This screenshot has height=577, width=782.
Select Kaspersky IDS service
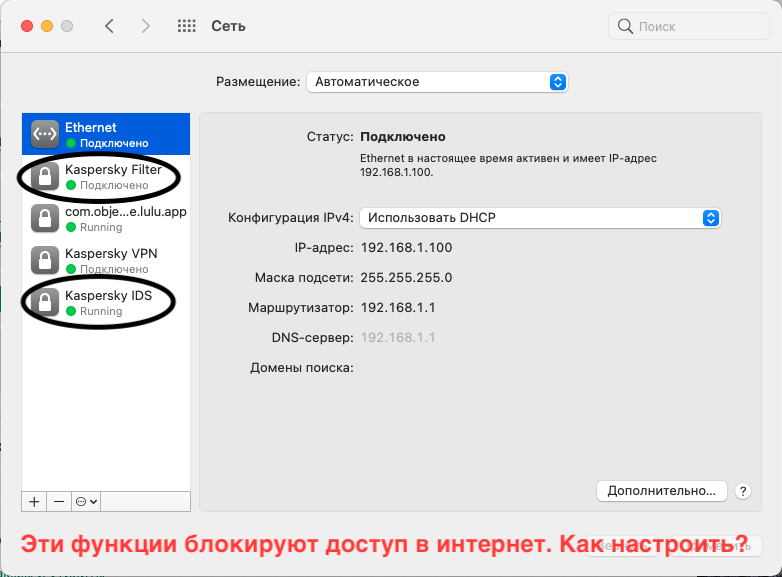[106, 302]
